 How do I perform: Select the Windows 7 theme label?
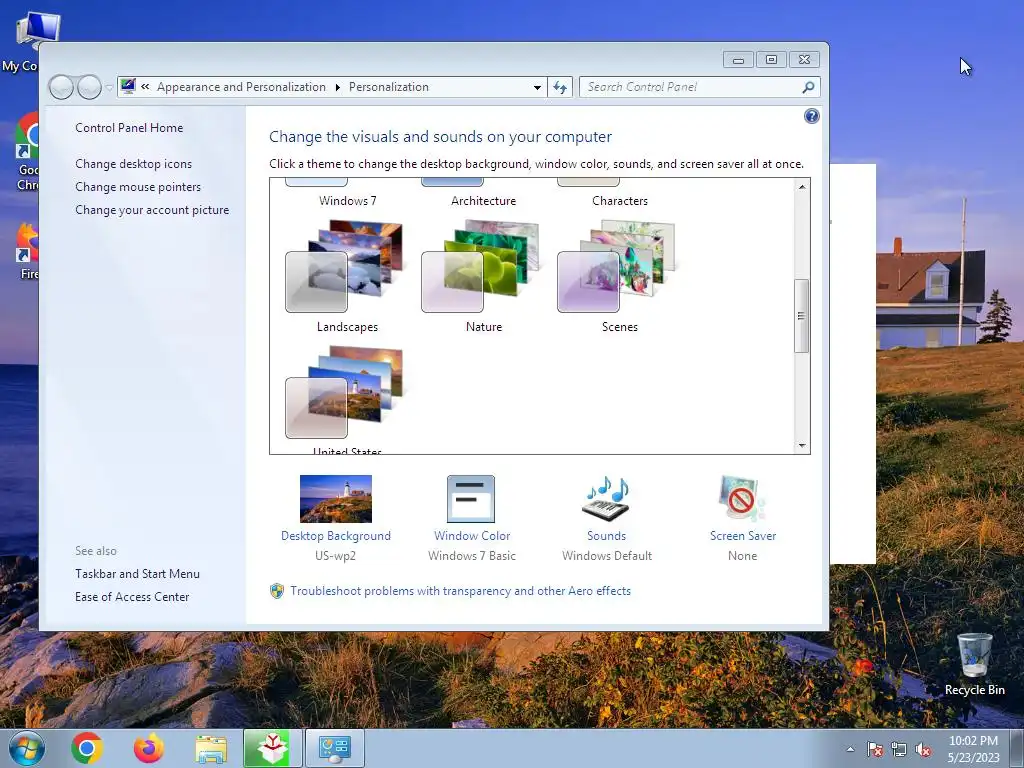tap(347, 200)
